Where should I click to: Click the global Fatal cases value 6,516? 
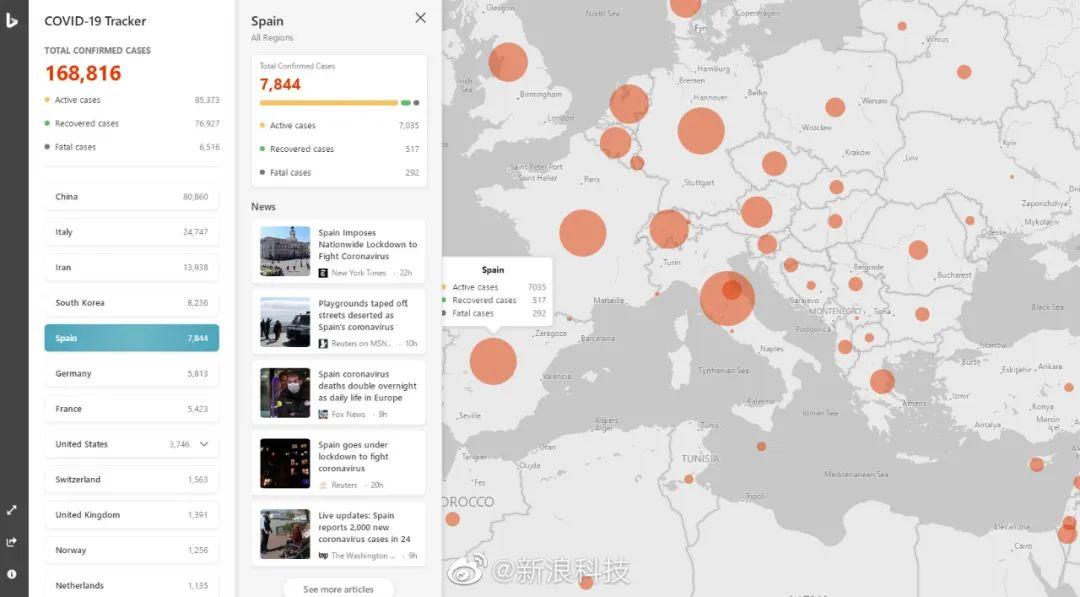pos(209,147)
